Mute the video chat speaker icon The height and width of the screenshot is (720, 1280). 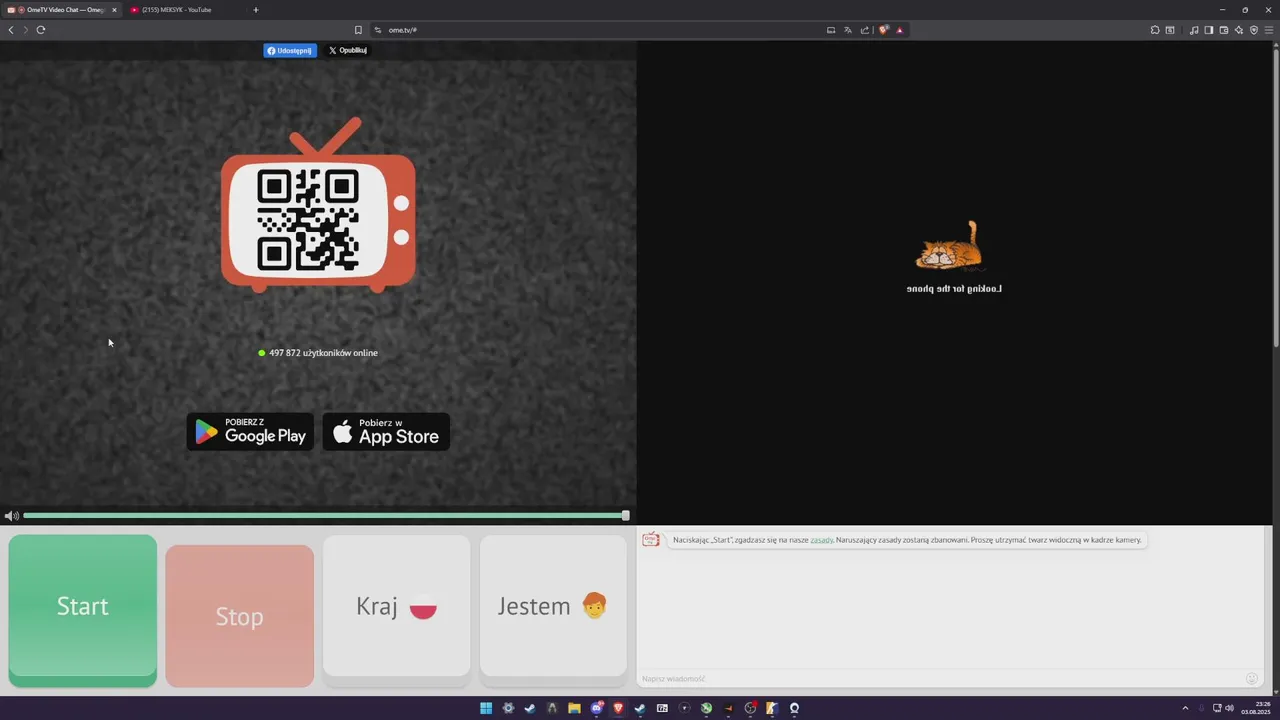11,516
